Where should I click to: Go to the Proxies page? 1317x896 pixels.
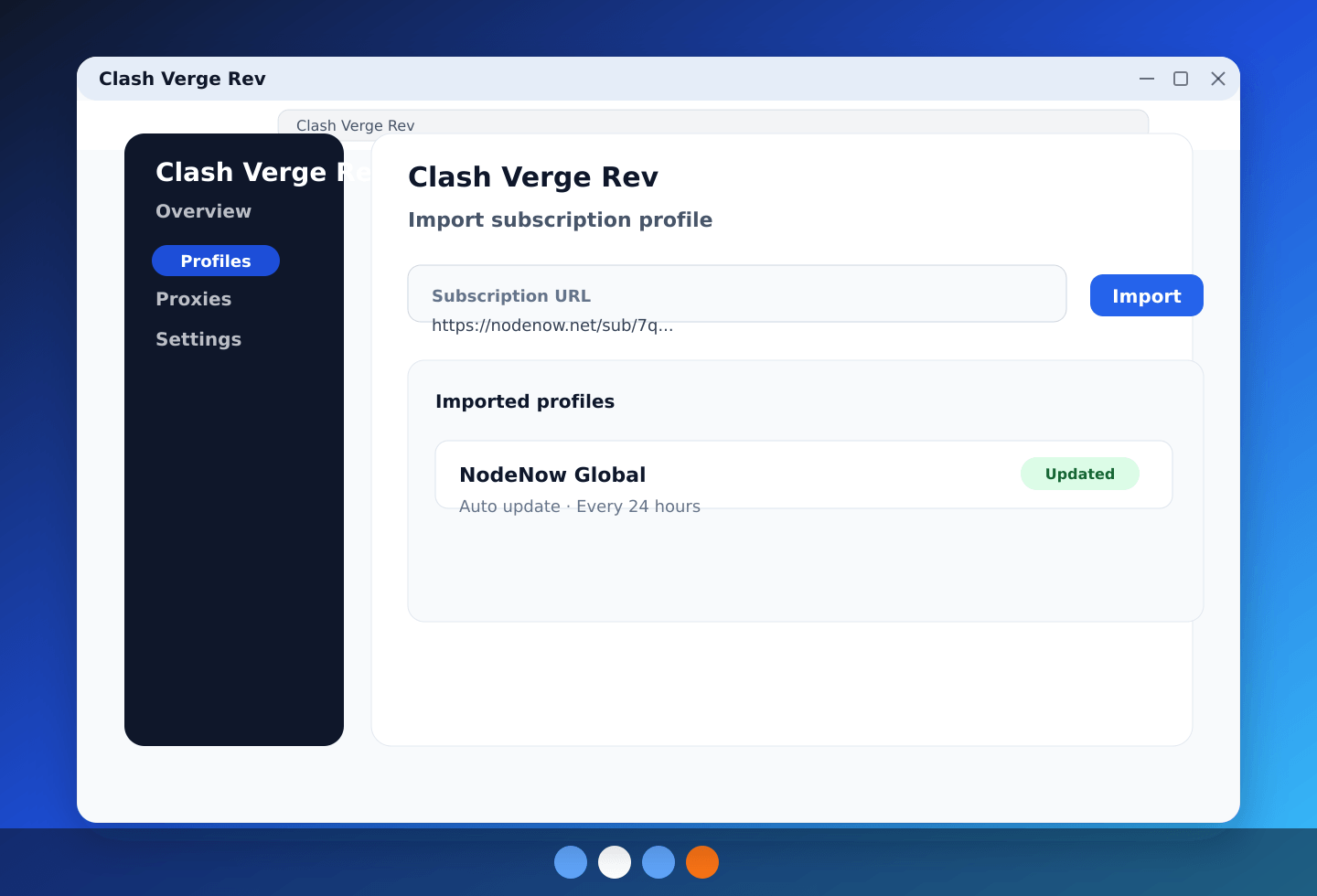pyautogui.click(x=193, y=299)
